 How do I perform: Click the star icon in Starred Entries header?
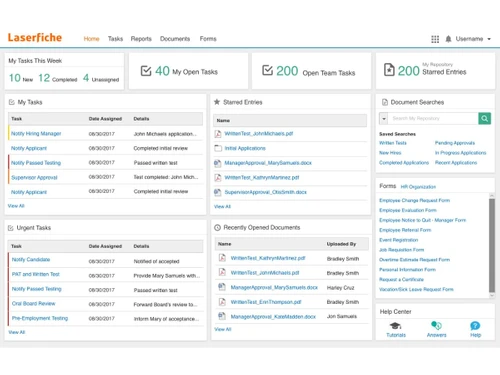(x=217, y=102)
